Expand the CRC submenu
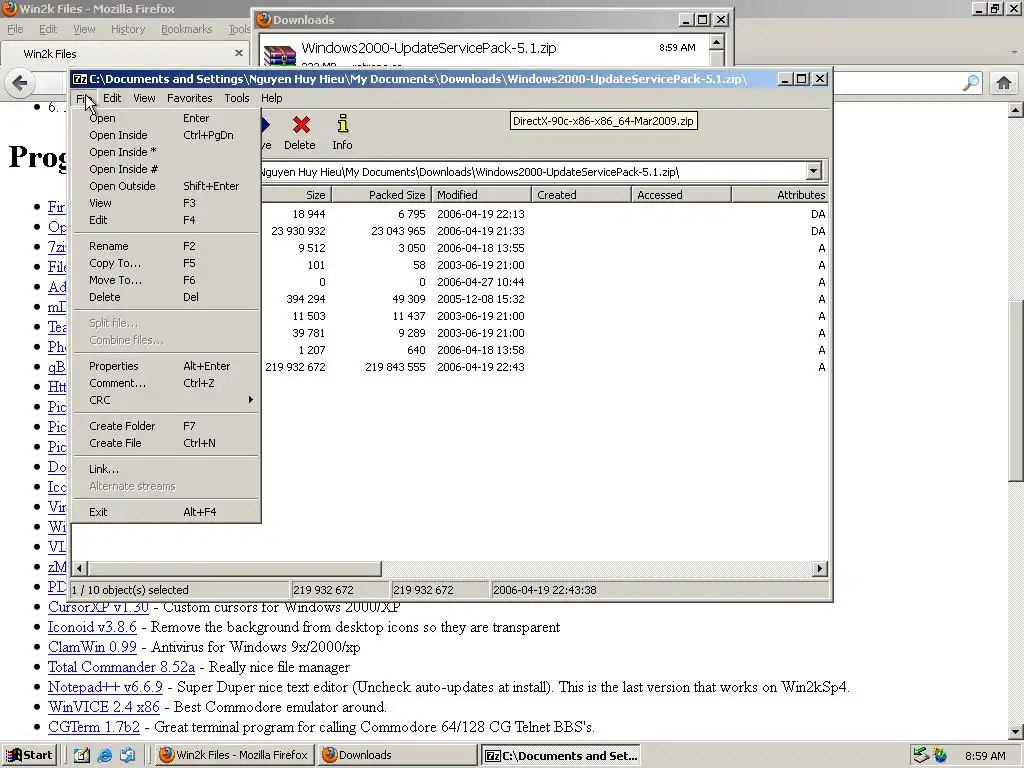The width and height of the screenshot is (1024, 768). pyautogui.click(x=166, y=400)
